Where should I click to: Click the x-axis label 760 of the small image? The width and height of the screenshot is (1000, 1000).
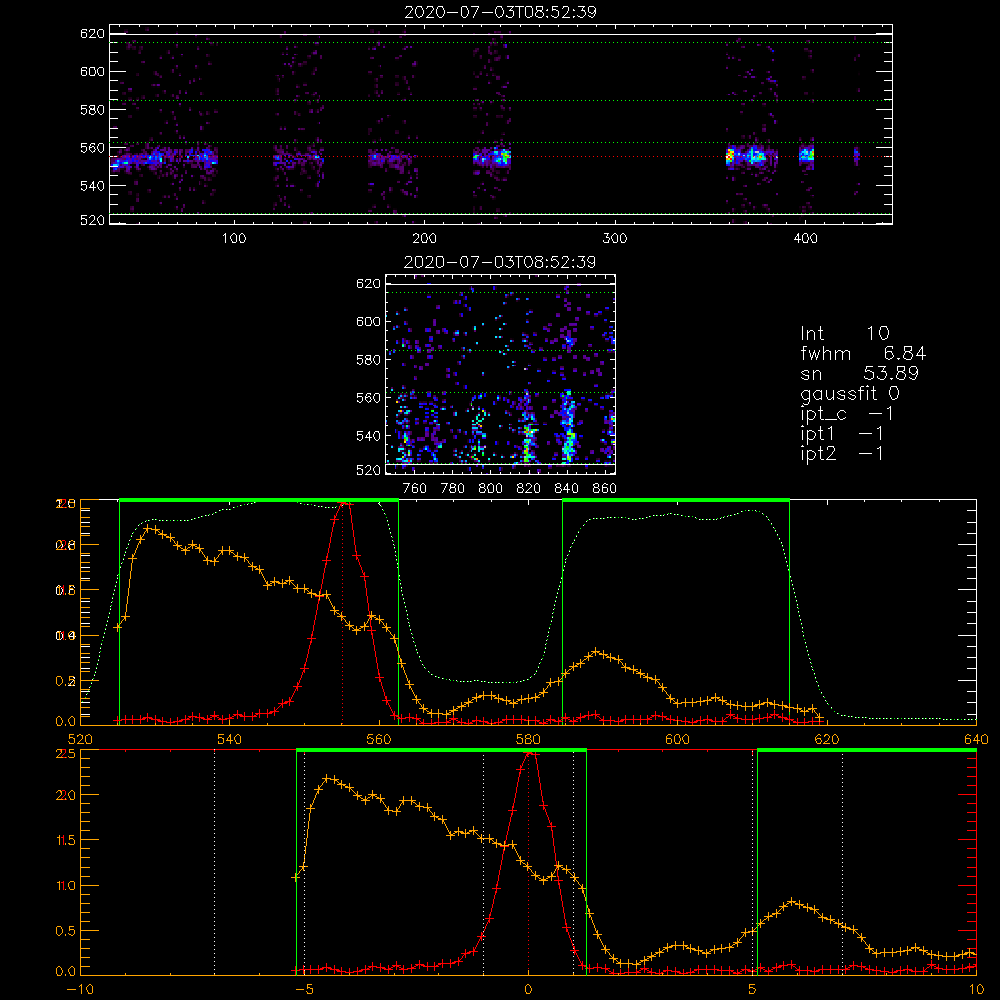click(415, 489)
